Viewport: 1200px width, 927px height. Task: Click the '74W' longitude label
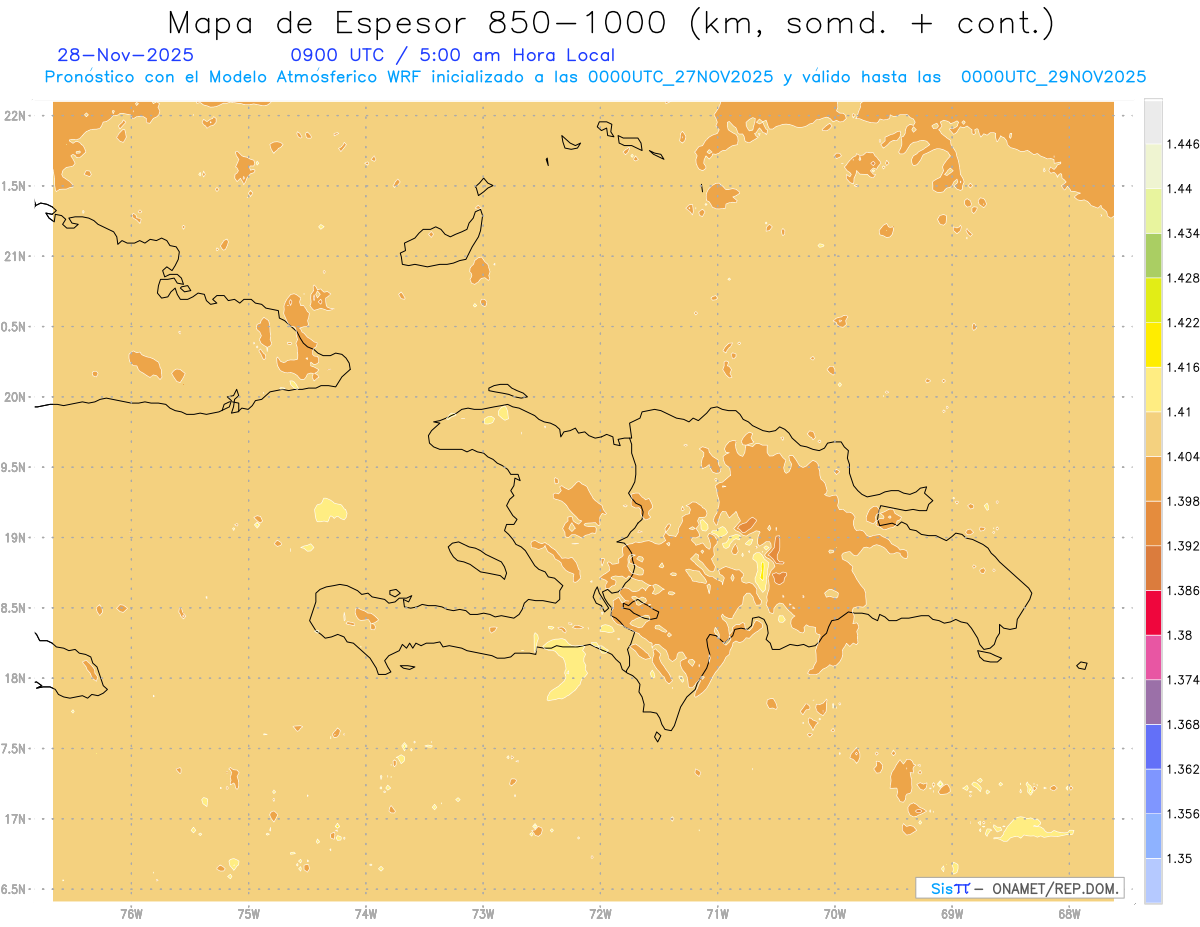click(366, 914)
